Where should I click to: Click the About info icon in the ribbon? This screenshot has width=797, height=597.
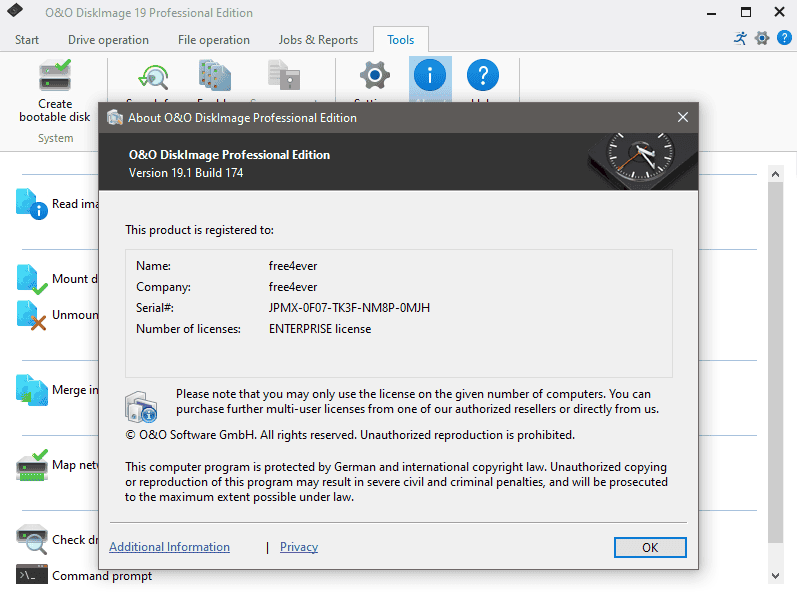coord(430,75)
